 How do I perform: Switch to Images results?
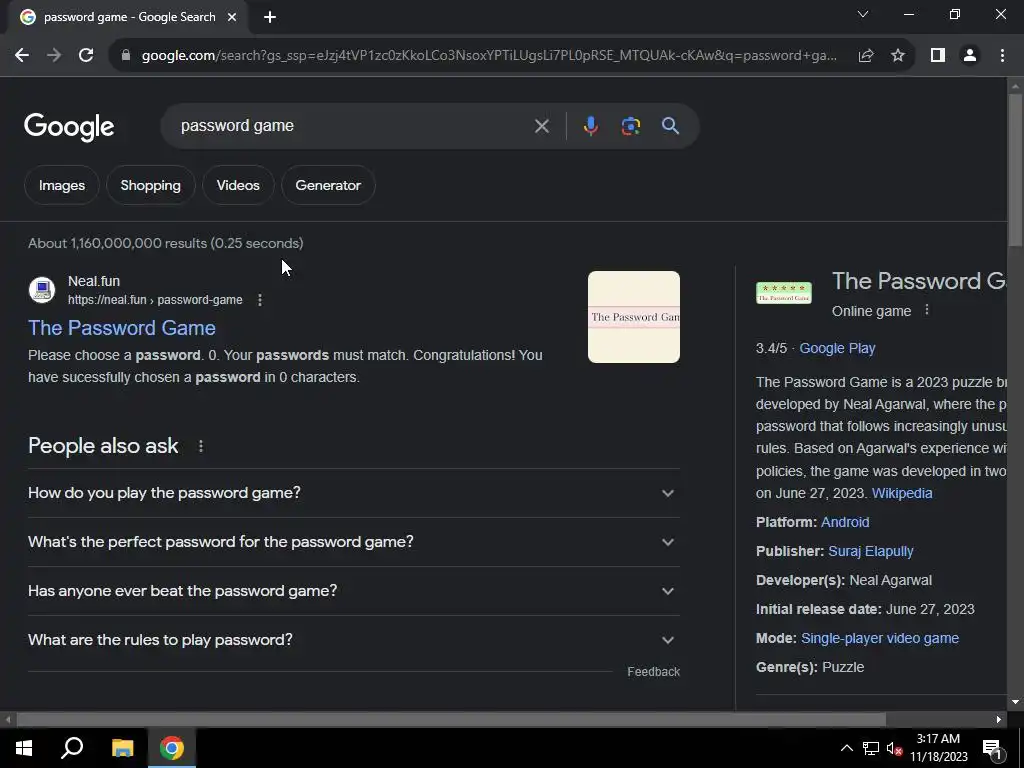click(61, 185)
